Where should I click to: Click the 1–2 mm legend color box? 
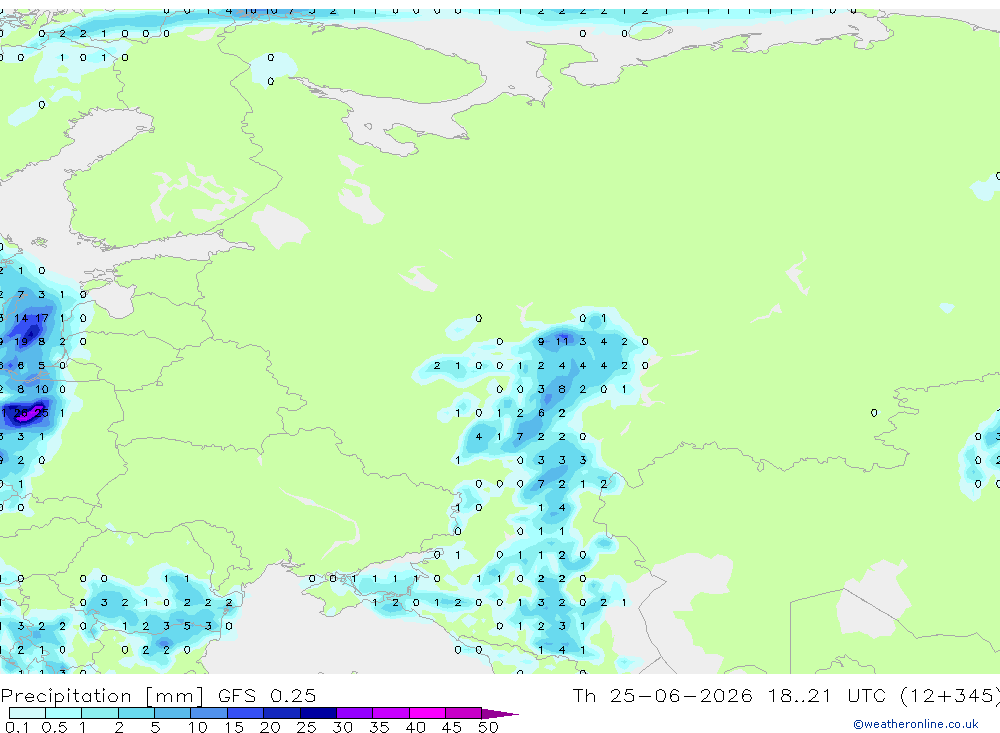[x=100, y=713]
